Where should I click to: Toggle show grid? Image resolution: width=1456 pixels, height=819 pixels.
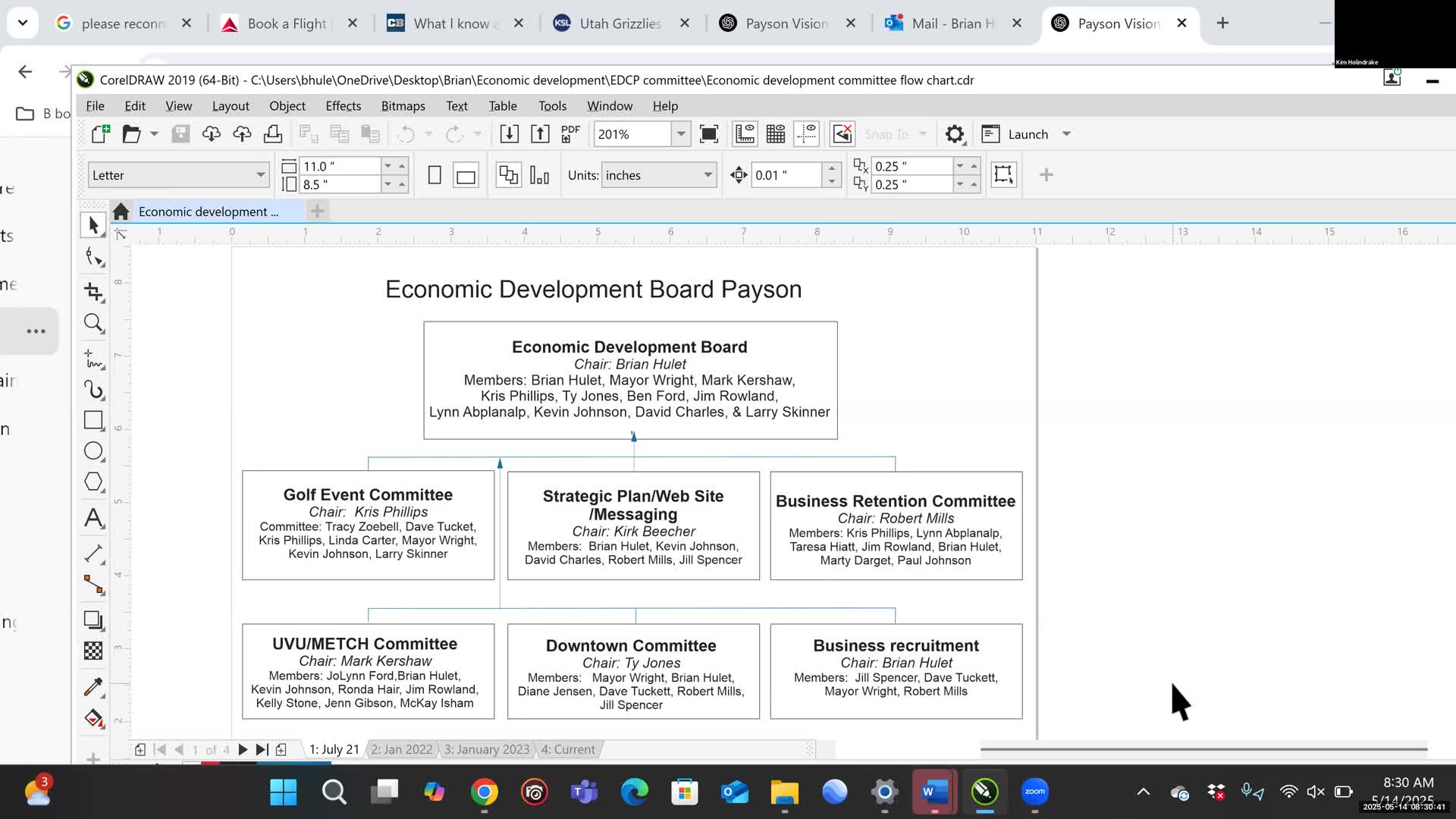[x=776, y=134]
